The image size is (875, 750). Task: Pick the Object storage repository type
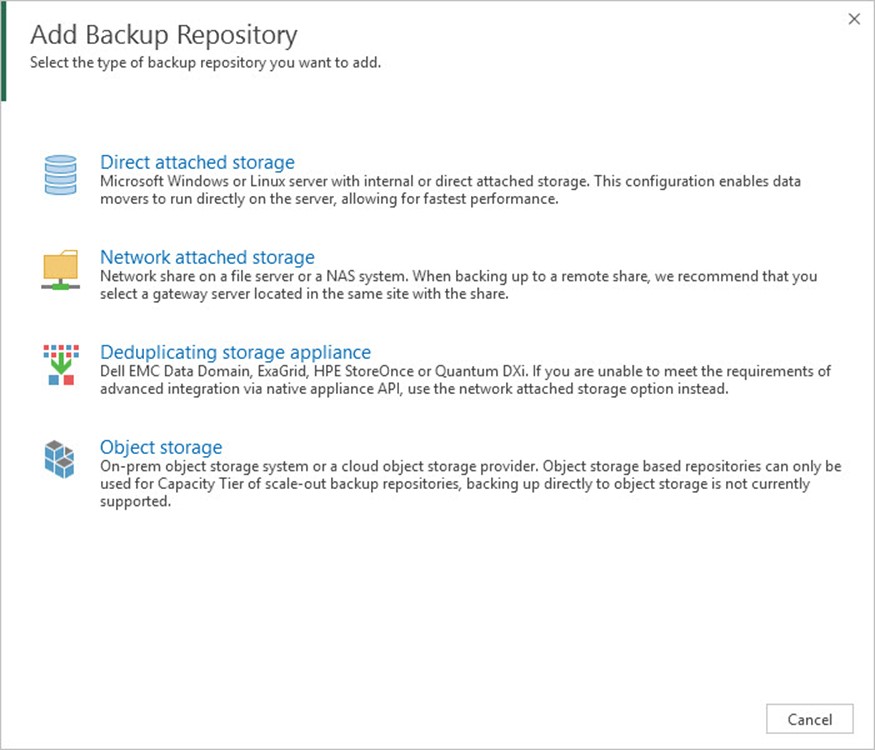coord(161,447)
